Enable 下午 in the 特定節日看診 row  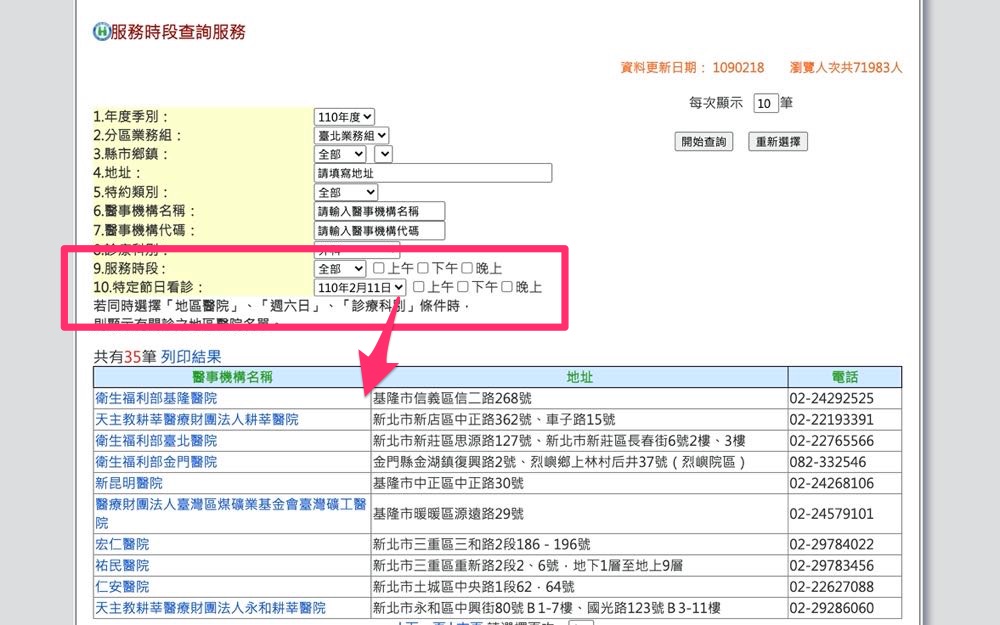(x=463, y=288)
